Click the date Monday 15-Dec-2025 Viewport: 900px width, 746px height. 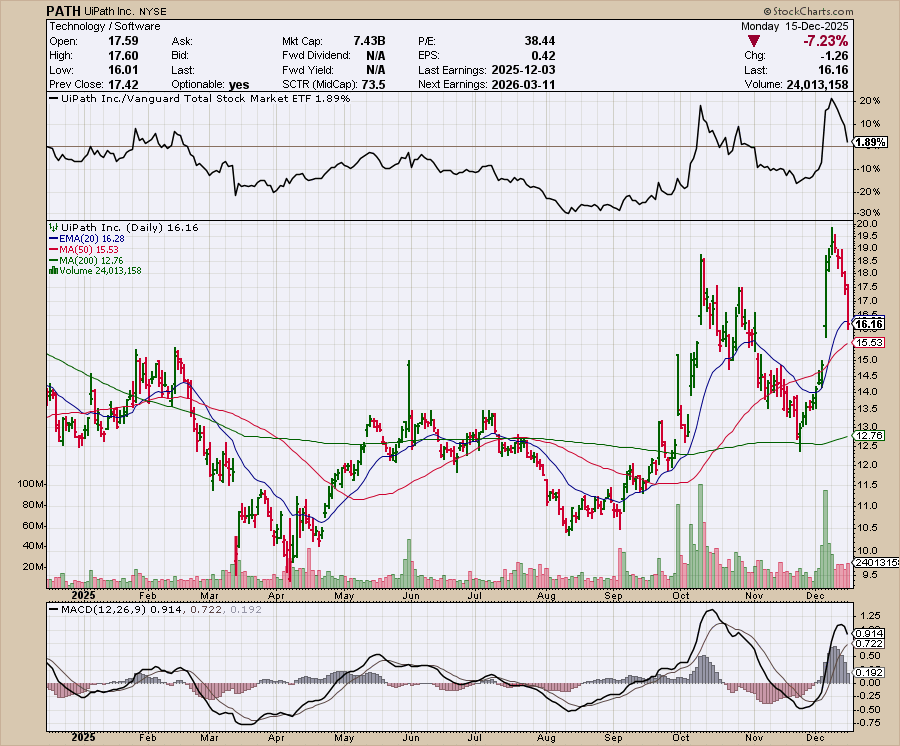click(794, 26)
